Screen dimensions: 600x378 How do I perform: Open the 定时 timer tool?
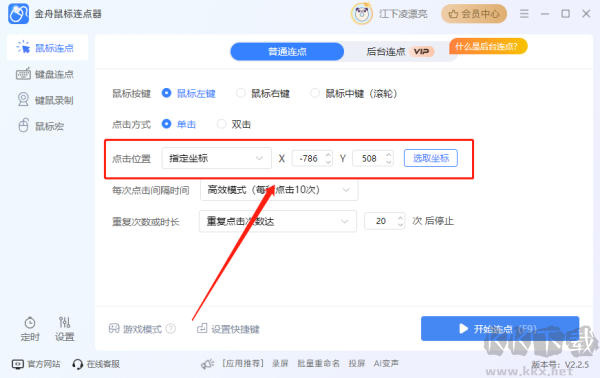tap(30, 329)
